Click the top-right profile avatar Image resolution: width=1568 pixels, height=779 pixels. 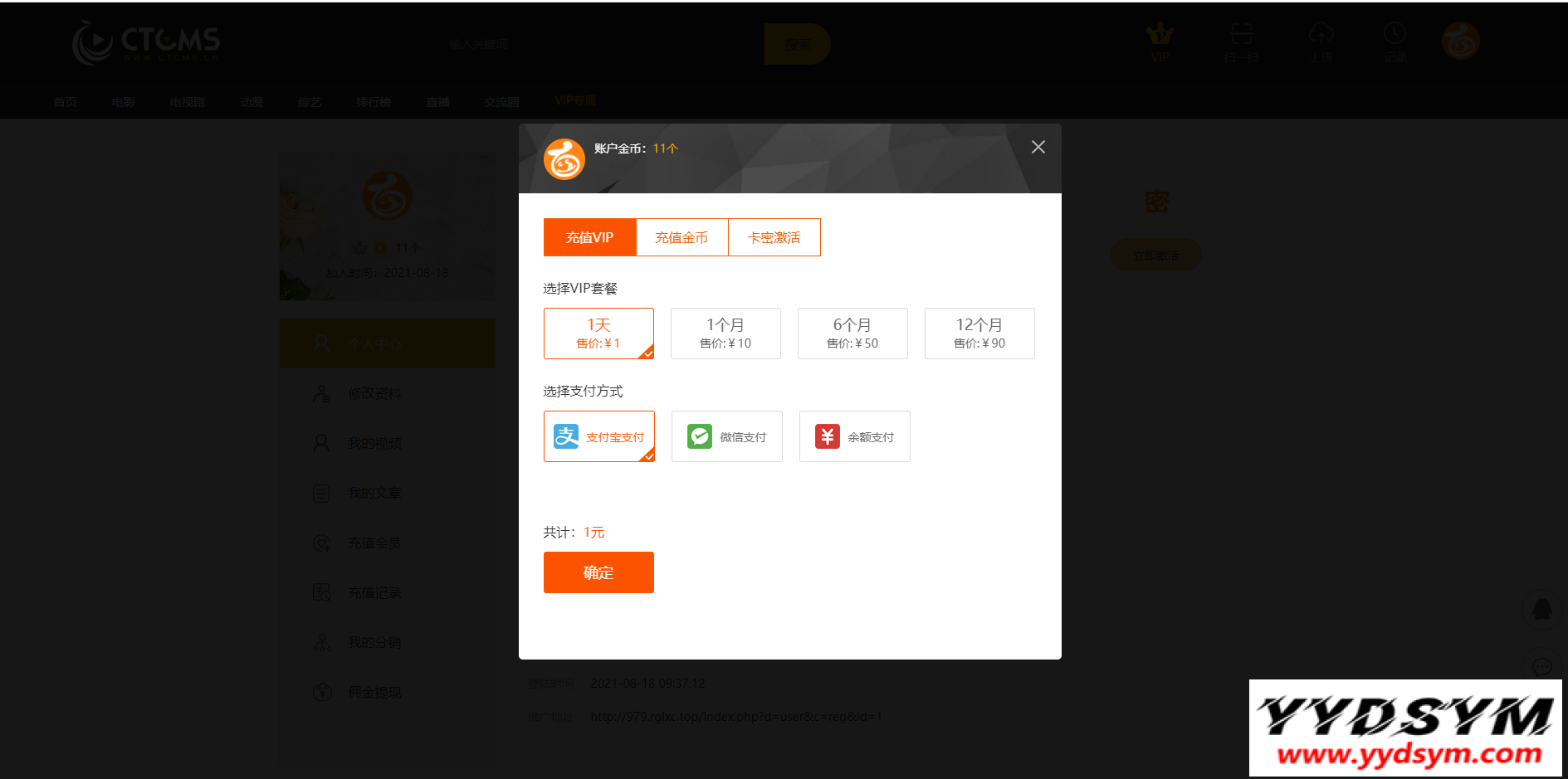click(1461, 41)
